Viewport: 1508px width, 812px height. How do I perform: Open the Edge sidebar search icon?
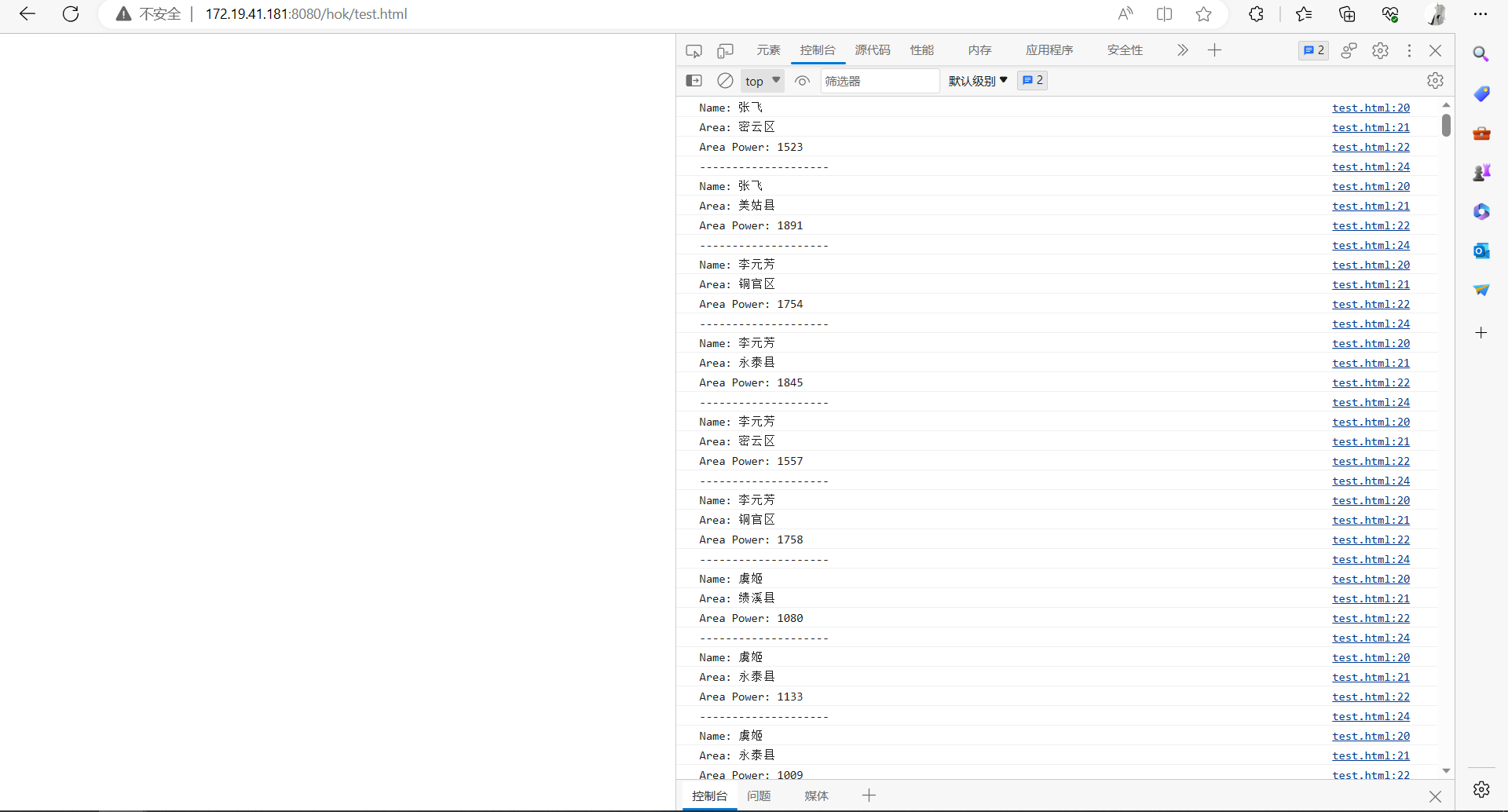point(1481,54)
